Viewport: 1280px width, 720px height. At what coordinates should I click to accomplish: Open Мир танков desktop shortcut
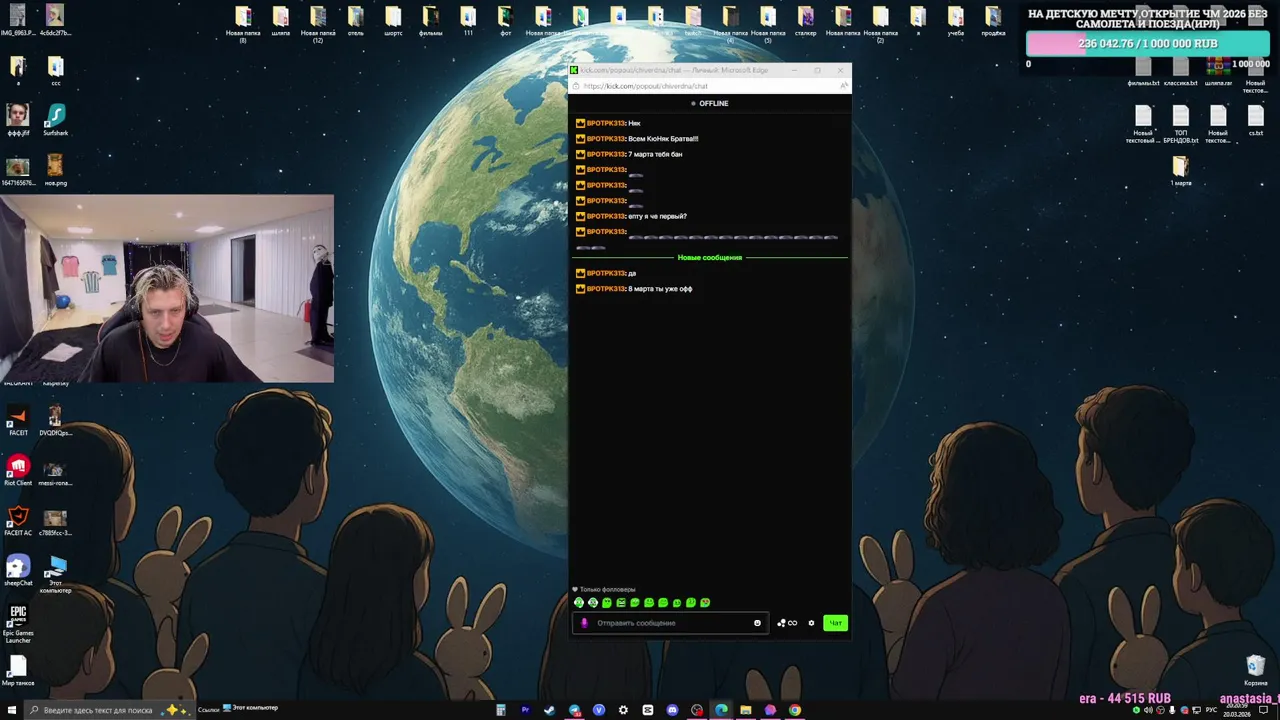coord(18,670)
